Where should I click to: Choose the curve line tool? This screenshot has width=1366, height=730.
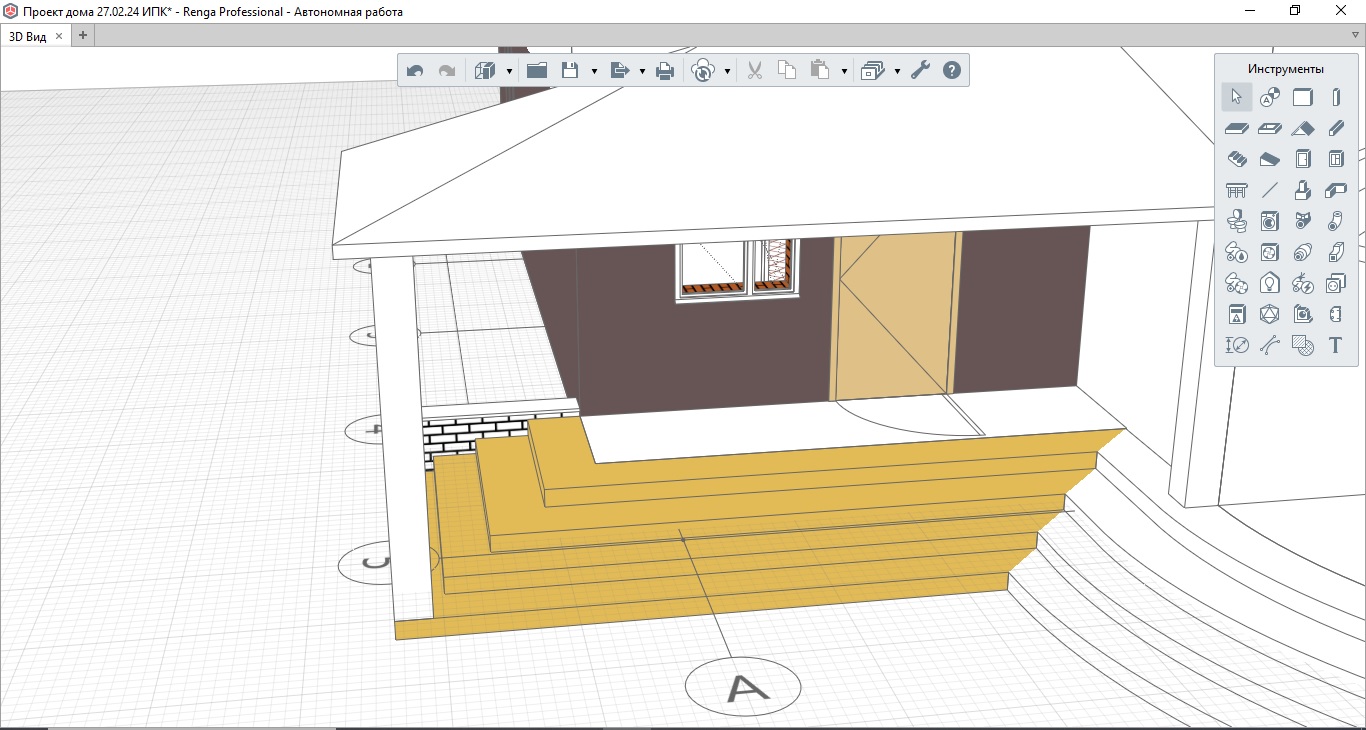point(1269,345)
